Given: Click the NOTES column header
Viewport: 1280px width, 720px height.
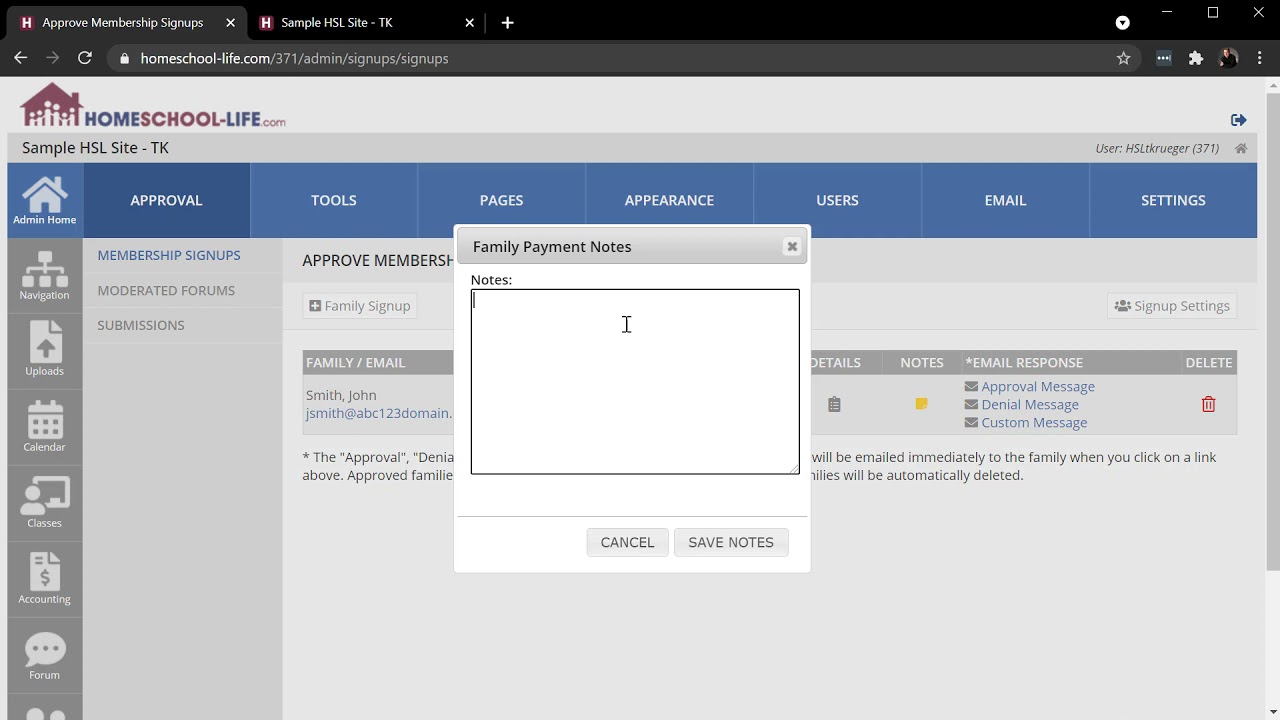Looking at the screenshot, I should pyautogui.click(x=922, y=362).
